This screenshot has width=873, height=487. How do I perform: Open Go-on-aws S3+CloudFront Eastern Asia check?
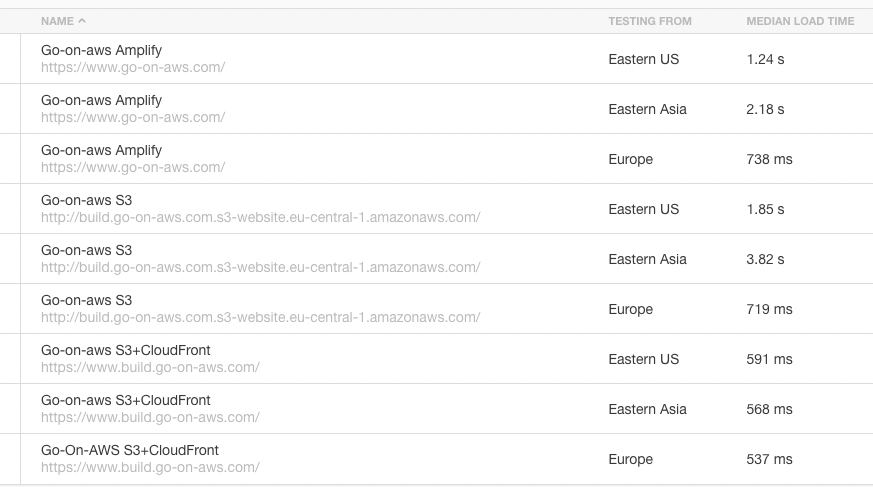(x=126, y=400)
